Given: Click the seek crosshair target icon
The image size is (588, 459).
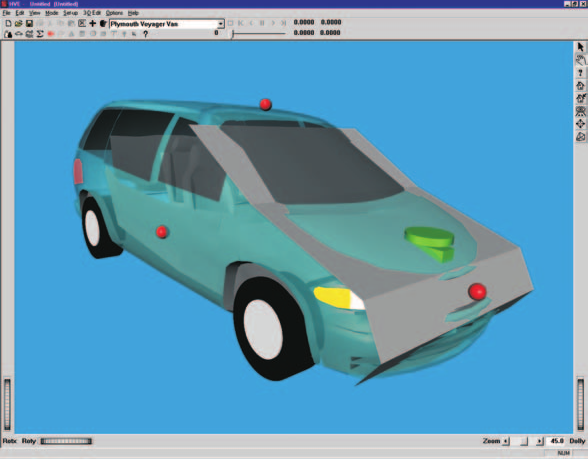Looking at the screenshot, I should click(x=580, y=123).
